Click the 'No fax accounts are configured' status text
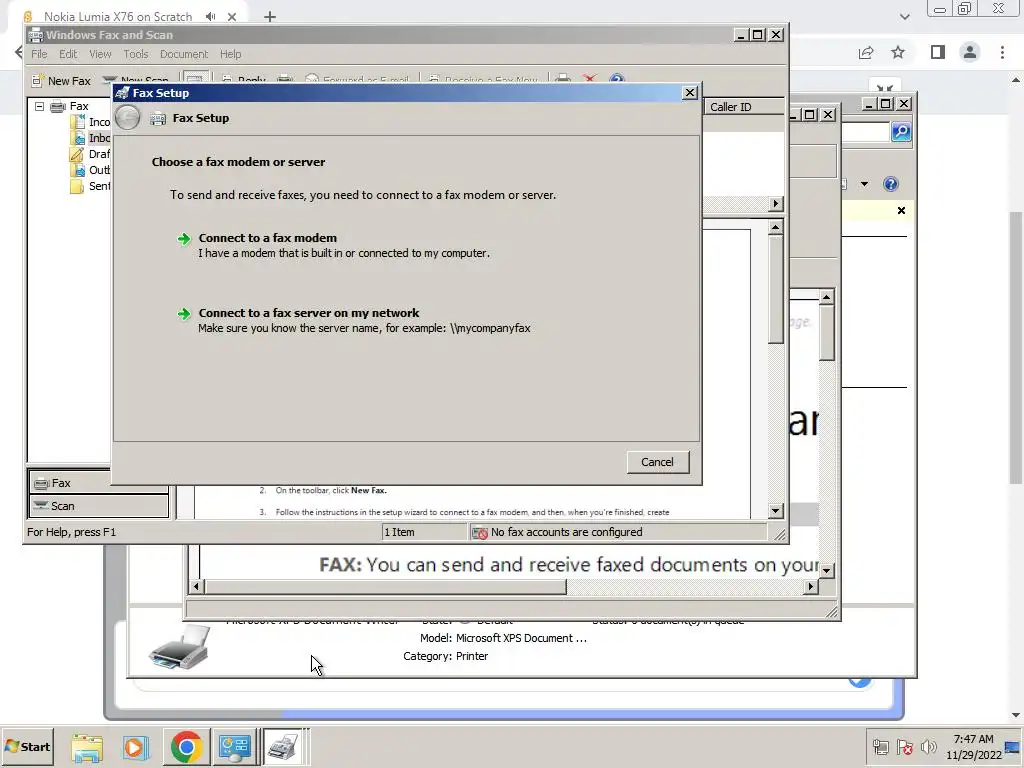The image size is (1024, 768). (x=566, y=532)
